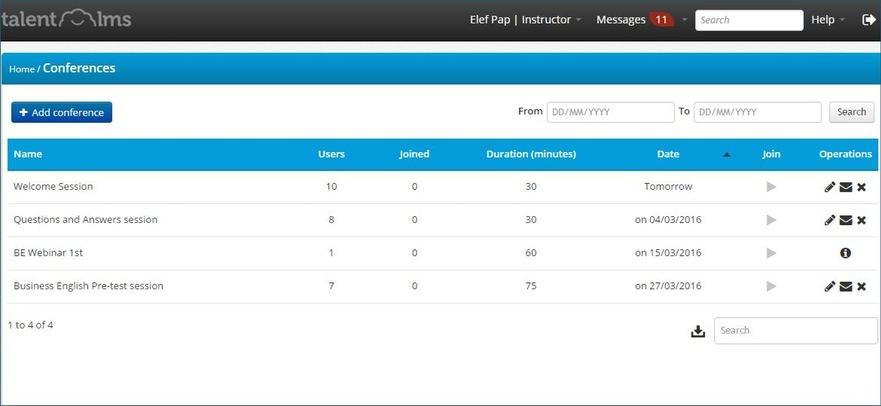Open the Elef Pap Instructor dropdown

(x=525, y=20)
